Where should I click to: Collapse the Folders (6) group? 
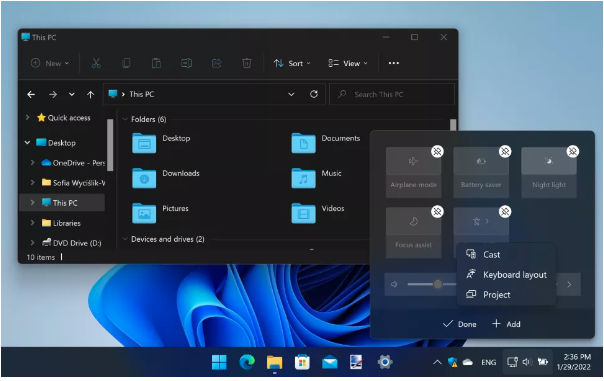pos(125,119)
